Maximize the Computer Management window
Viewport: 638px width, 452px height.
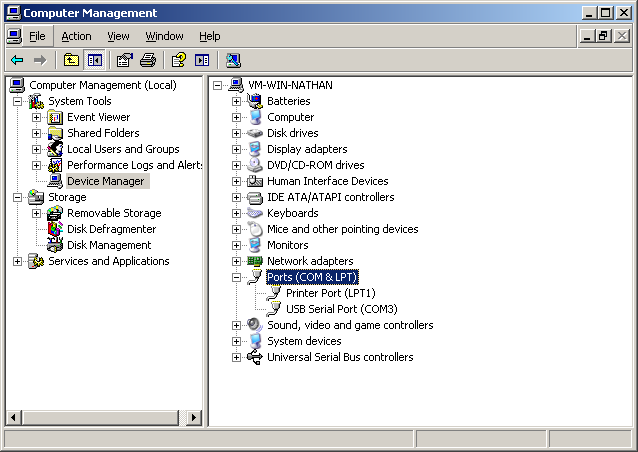pos(606,13)
